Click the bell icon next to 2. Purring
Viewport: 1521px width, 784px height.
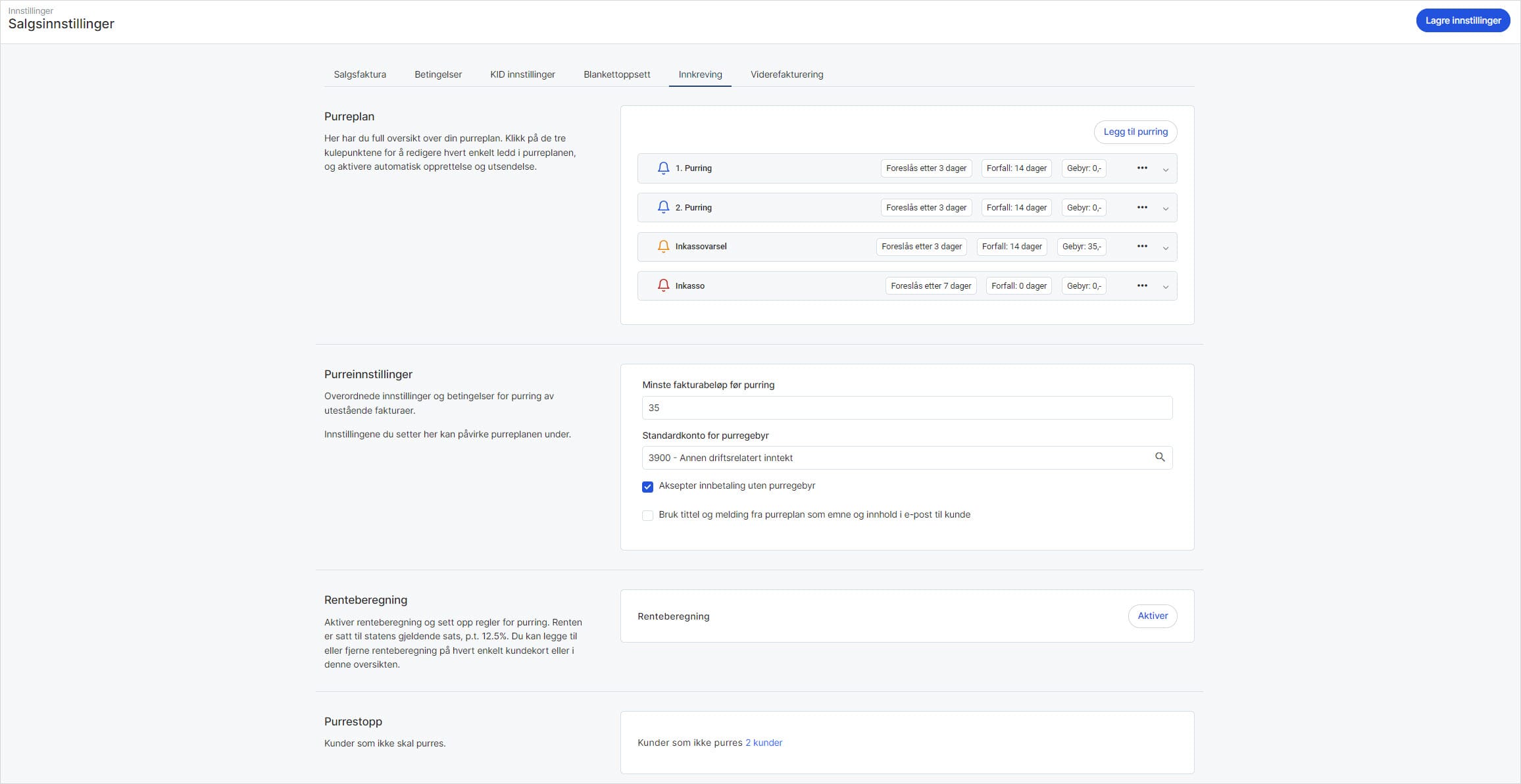click(x=663, y=207)
